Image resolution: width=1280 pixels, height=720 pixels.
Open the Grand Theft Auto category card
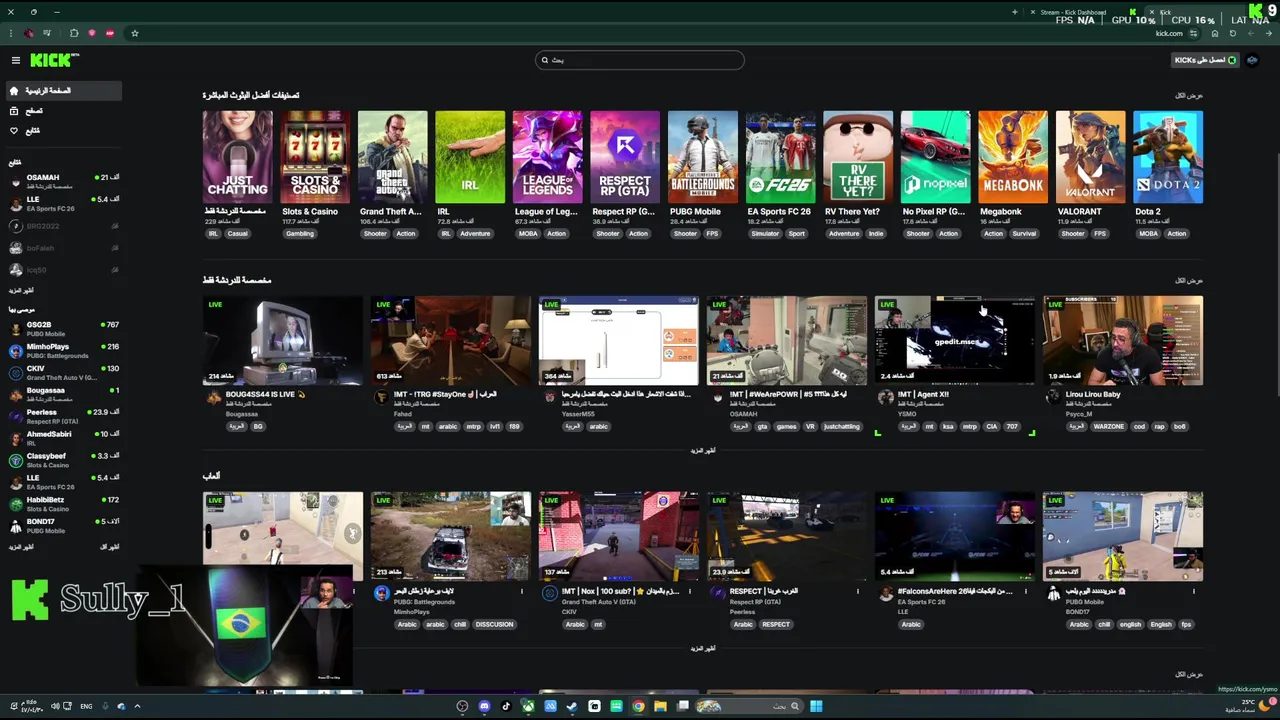[393, 157]
